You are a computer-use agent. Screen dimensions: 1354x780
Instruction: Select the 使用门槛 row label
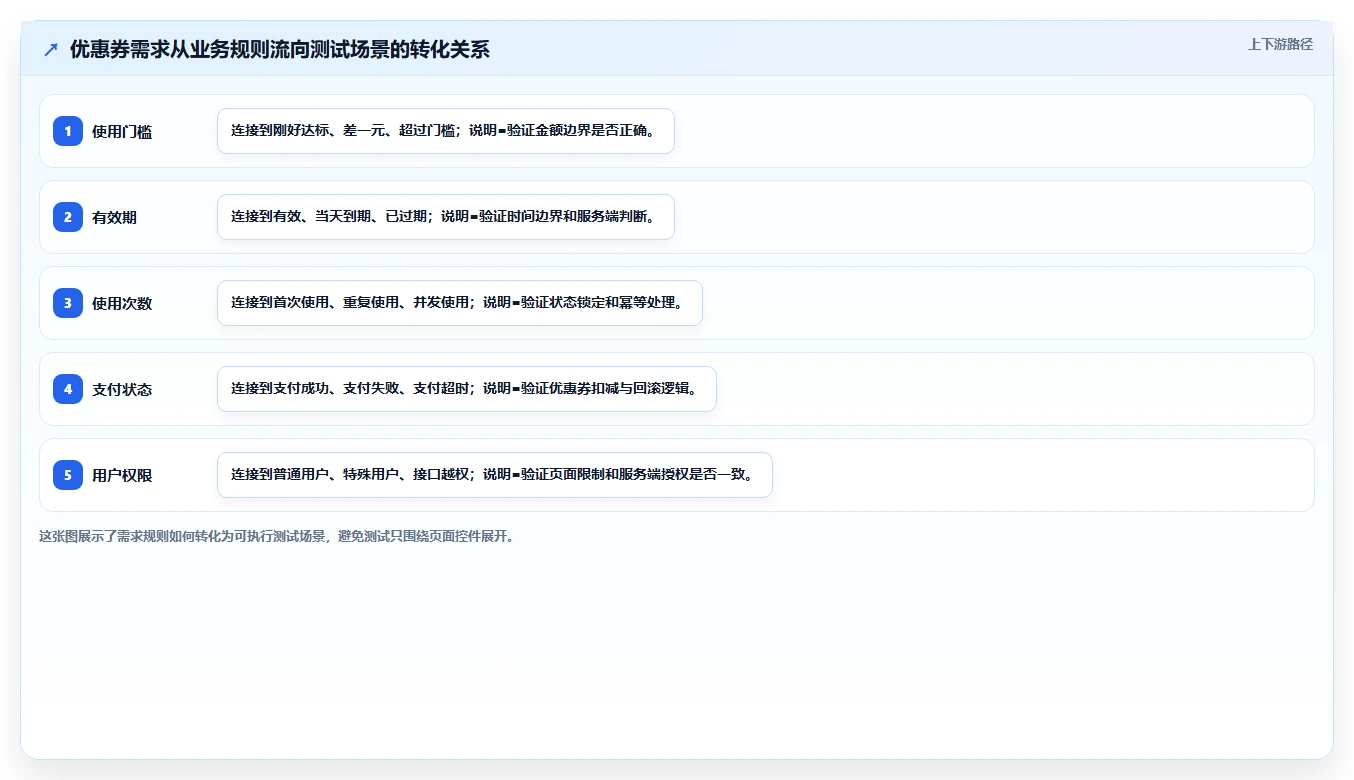122,131
